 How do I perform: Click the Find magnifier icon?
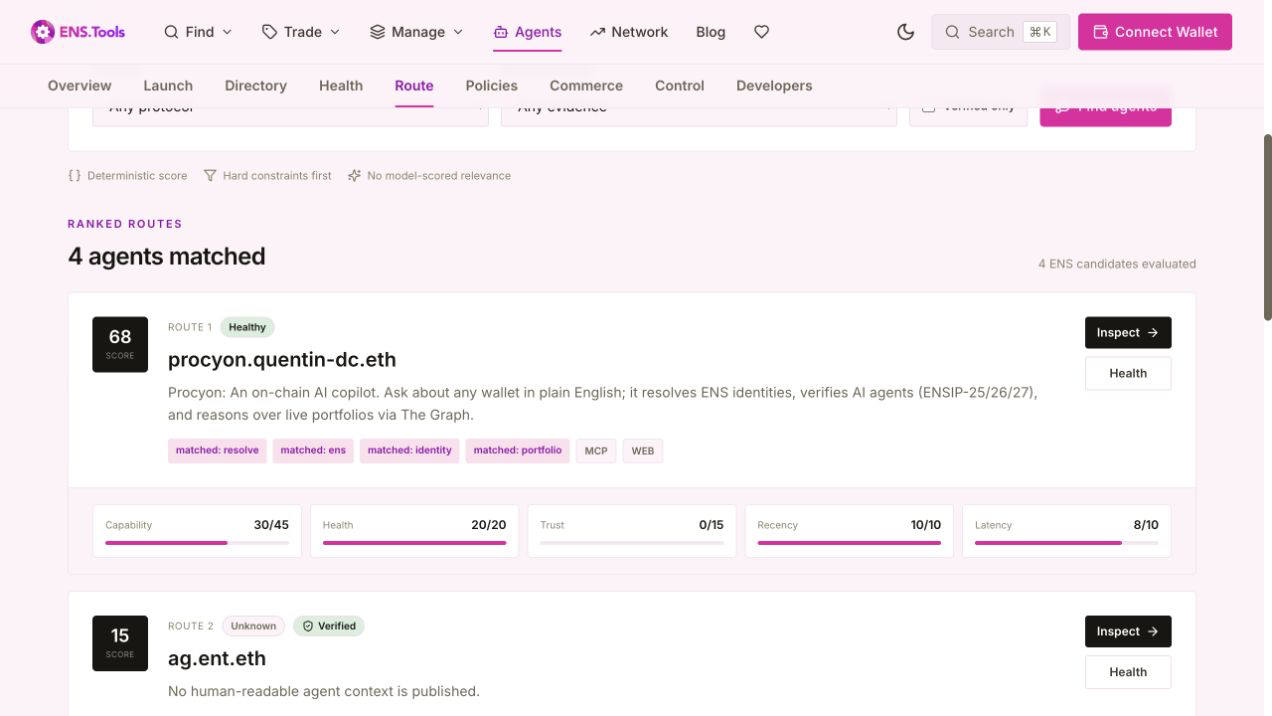coord(172,32)
